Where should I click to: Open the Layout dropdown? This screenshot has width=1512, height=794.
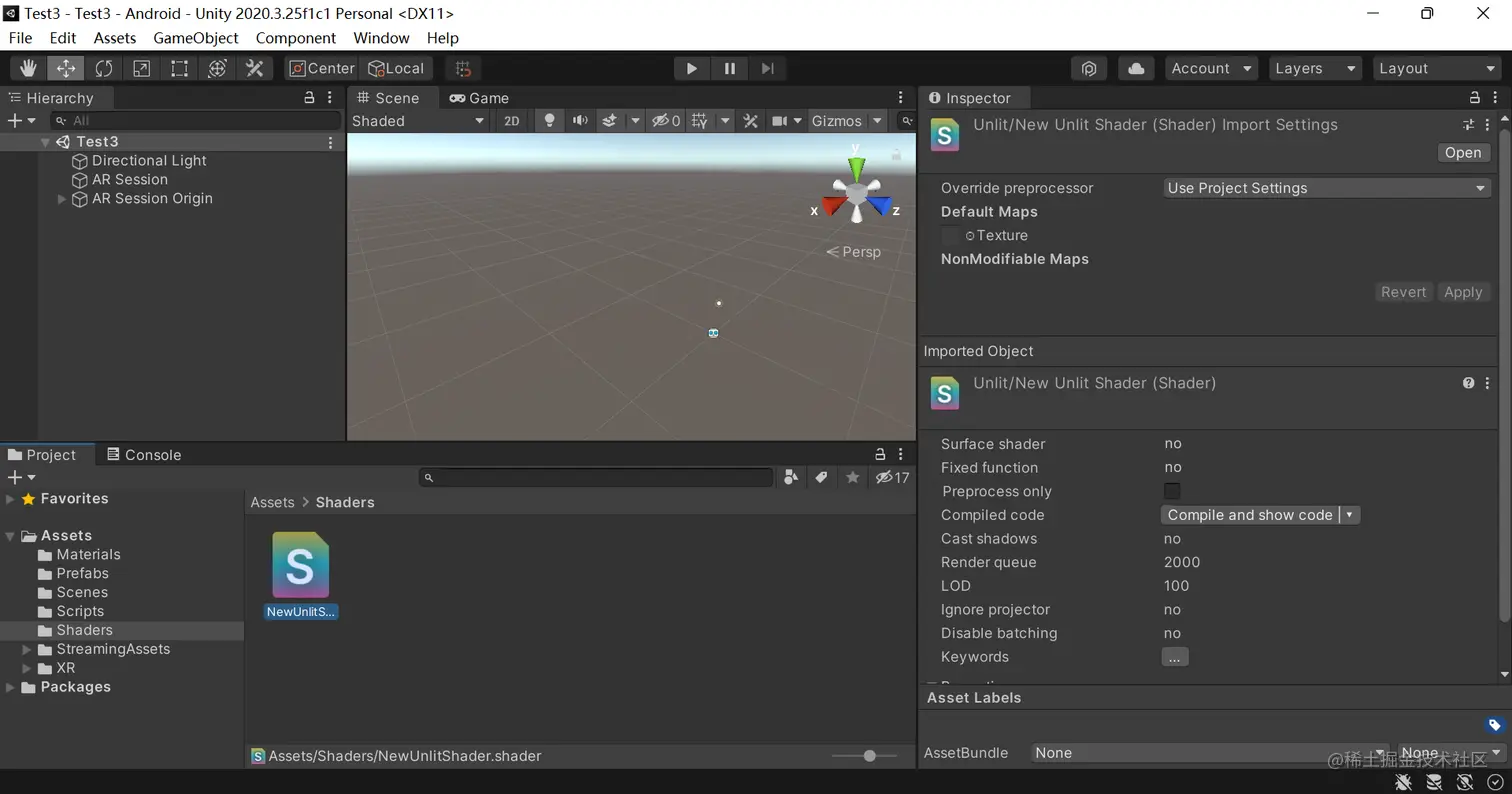pyautogui.click(x=1436, y=68)
